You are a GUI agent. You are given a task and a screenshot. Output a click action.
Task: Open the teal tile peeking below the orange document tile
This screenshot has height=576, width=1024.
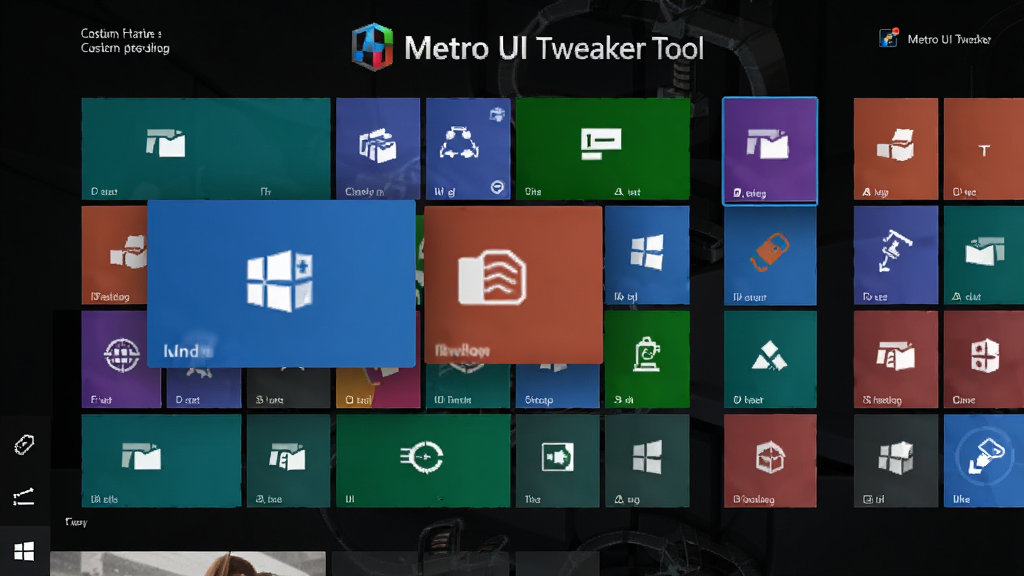(468, 386)
